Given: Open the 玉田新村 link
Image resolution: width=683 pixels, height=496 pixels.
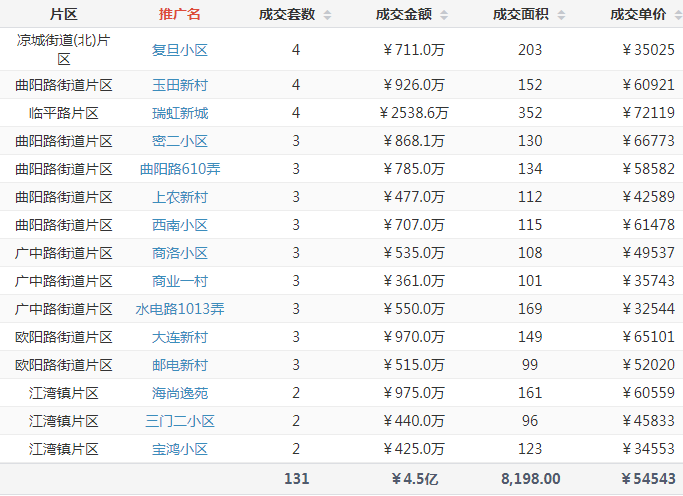Looking at the screenshot, I should tap(180, 85).
